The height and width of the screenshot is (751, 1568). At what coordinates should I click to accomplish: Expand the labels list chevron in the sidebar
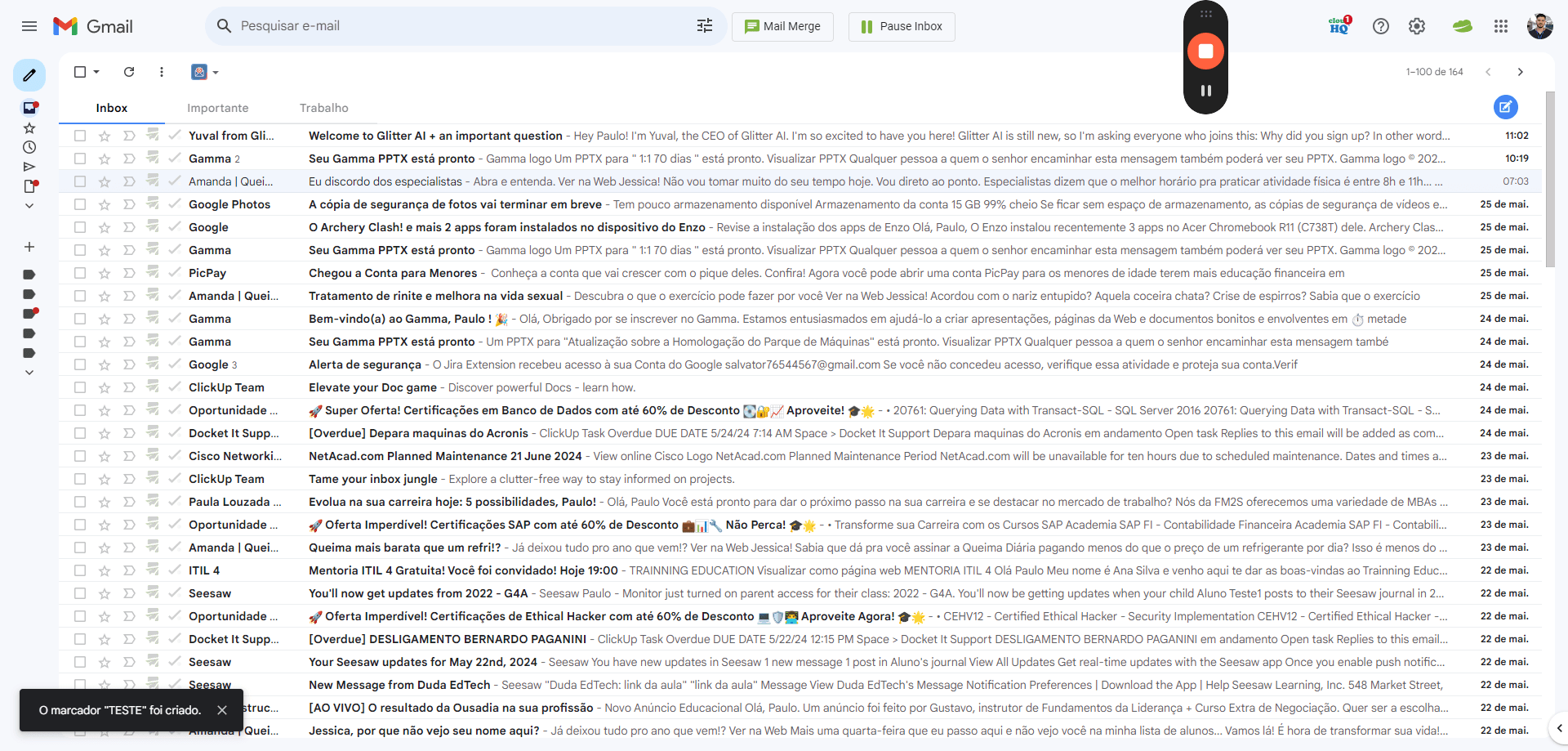[x=29, y=373]
